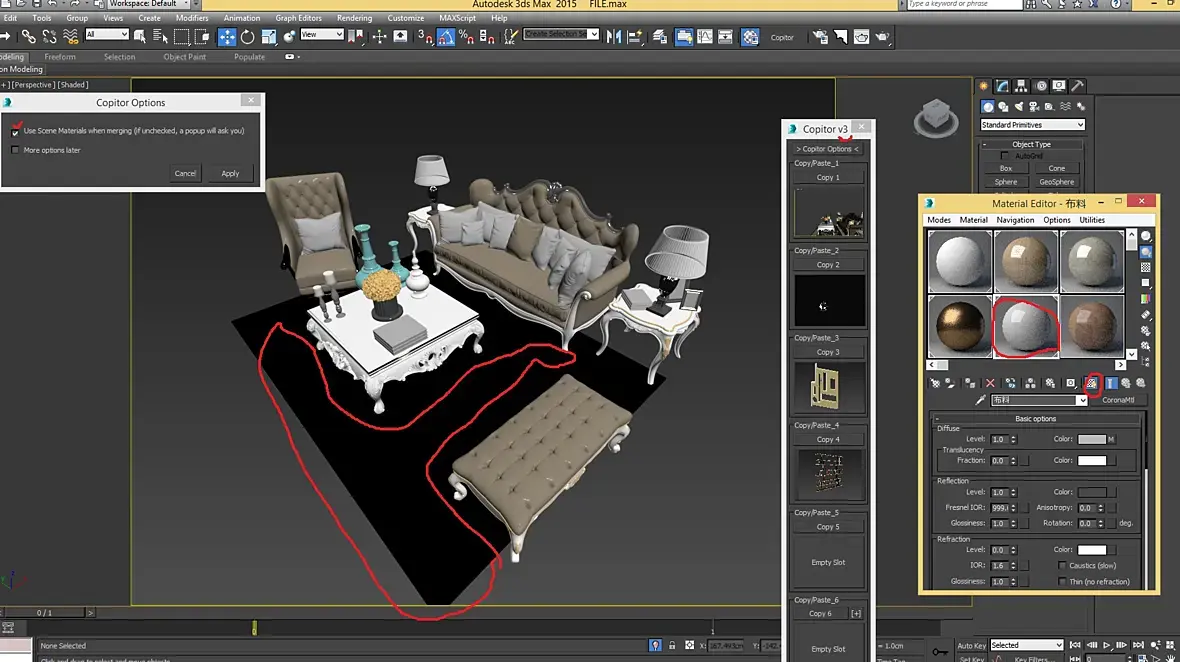Toggle Use Scene Materials when merging checkbox
This screenshot has height=662, width=1180.
[15, 131]
